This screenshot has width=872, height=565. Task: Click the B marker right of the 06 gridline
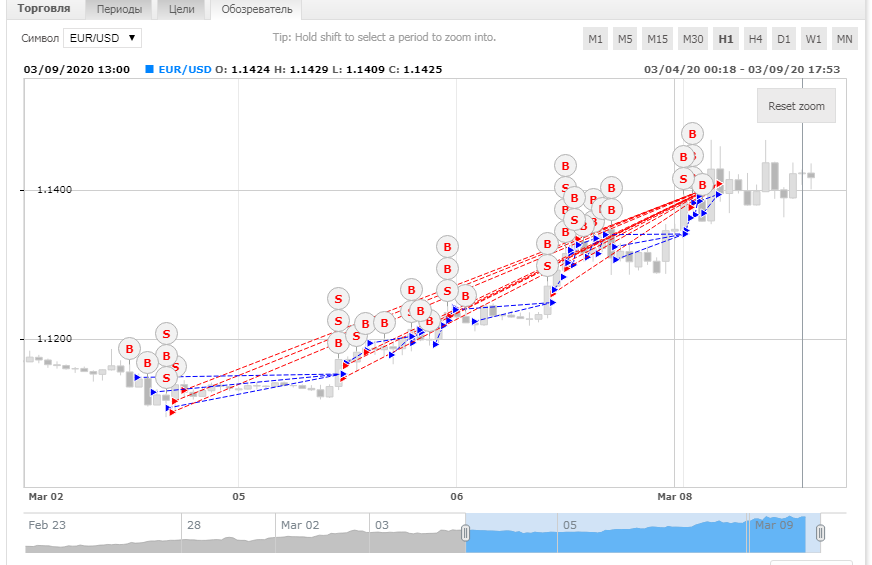[465, 296]
